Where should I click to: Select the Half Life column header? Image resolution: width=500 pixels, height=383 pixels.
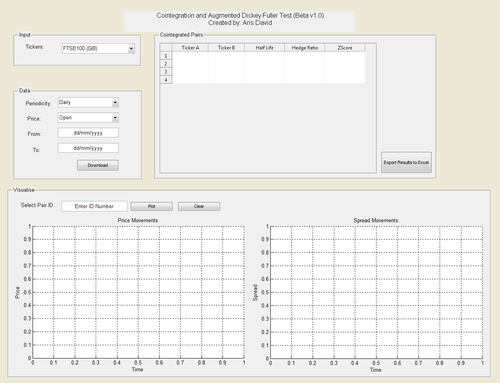pyautogui.click(x=264, y=48)
